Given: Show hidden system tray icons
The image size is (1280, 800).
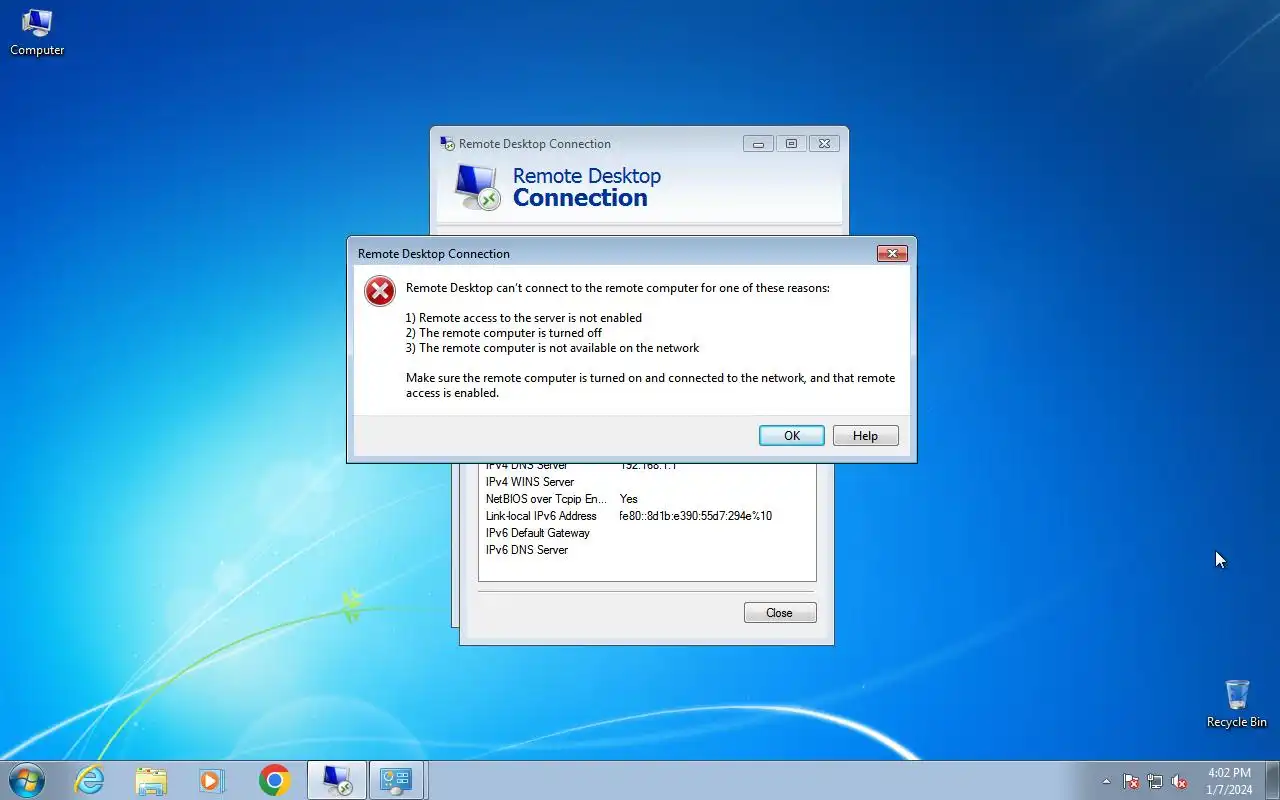Looking at the screenshot, I should (1106, 781).
